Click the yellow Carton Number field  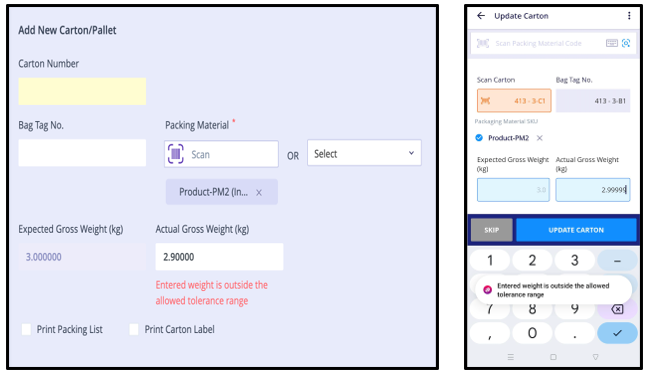(82, 91)
